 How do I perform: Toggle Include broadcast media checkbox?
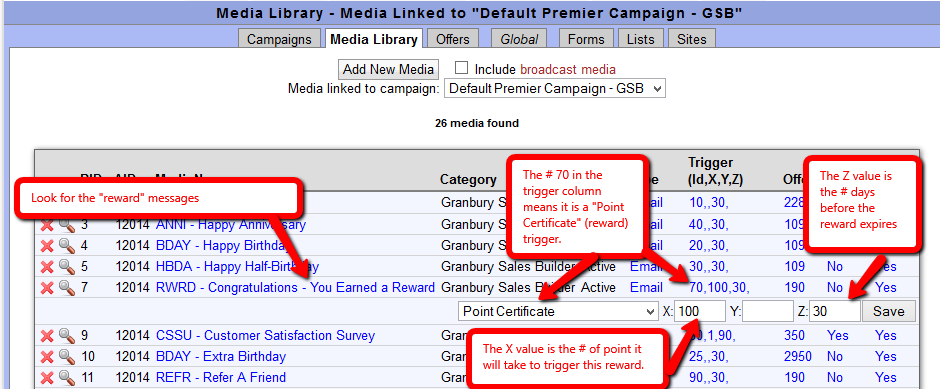tap(461, 68)
